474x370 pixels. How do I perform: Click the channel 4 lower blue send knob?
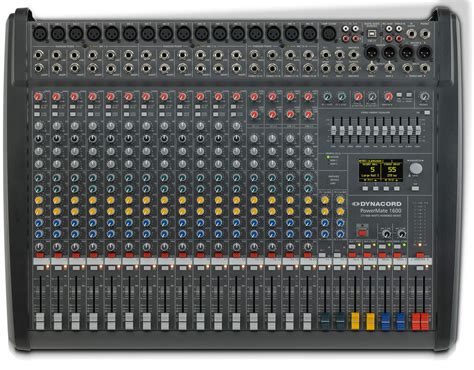click(x=93, y=234)
